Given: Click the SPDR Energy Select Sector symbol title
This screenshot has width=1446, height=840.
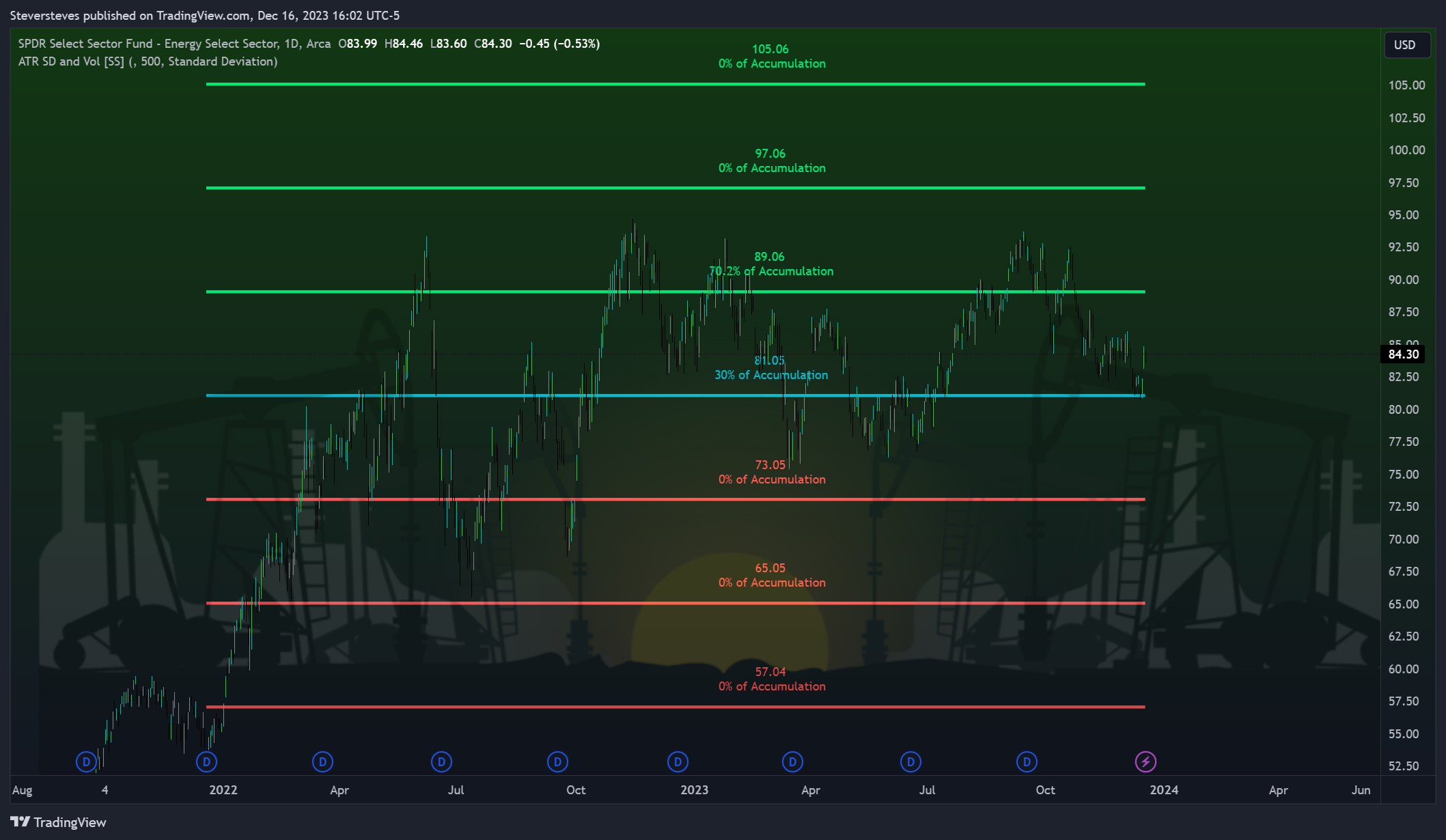Looking at the screenshot, I should [x=174, y=44].
